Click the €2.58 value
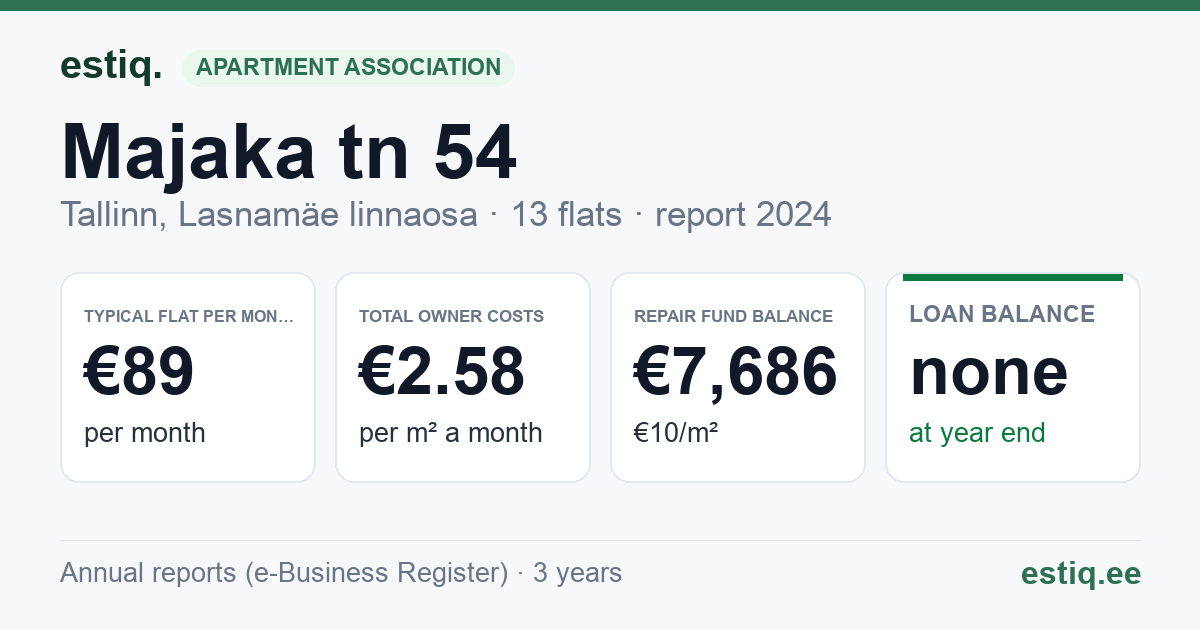 [442, 372]
